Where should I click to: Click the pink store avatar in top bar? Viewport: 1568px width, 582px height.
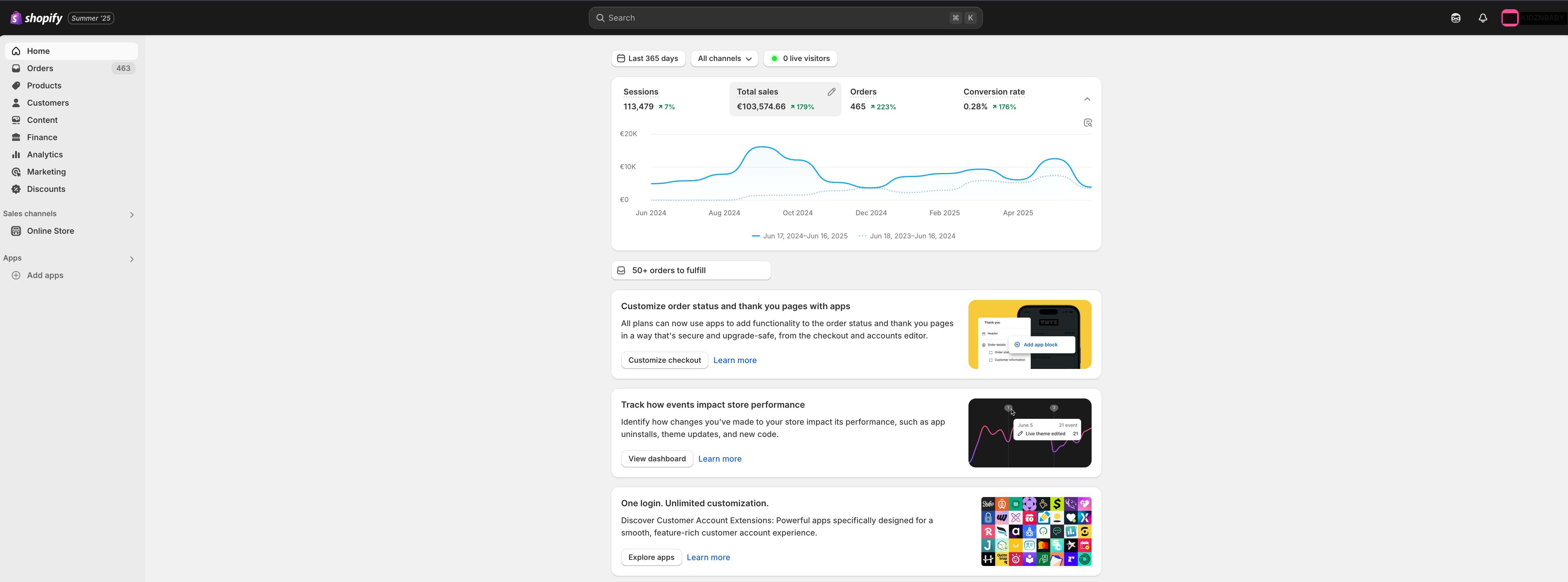tap(1509, 18)
